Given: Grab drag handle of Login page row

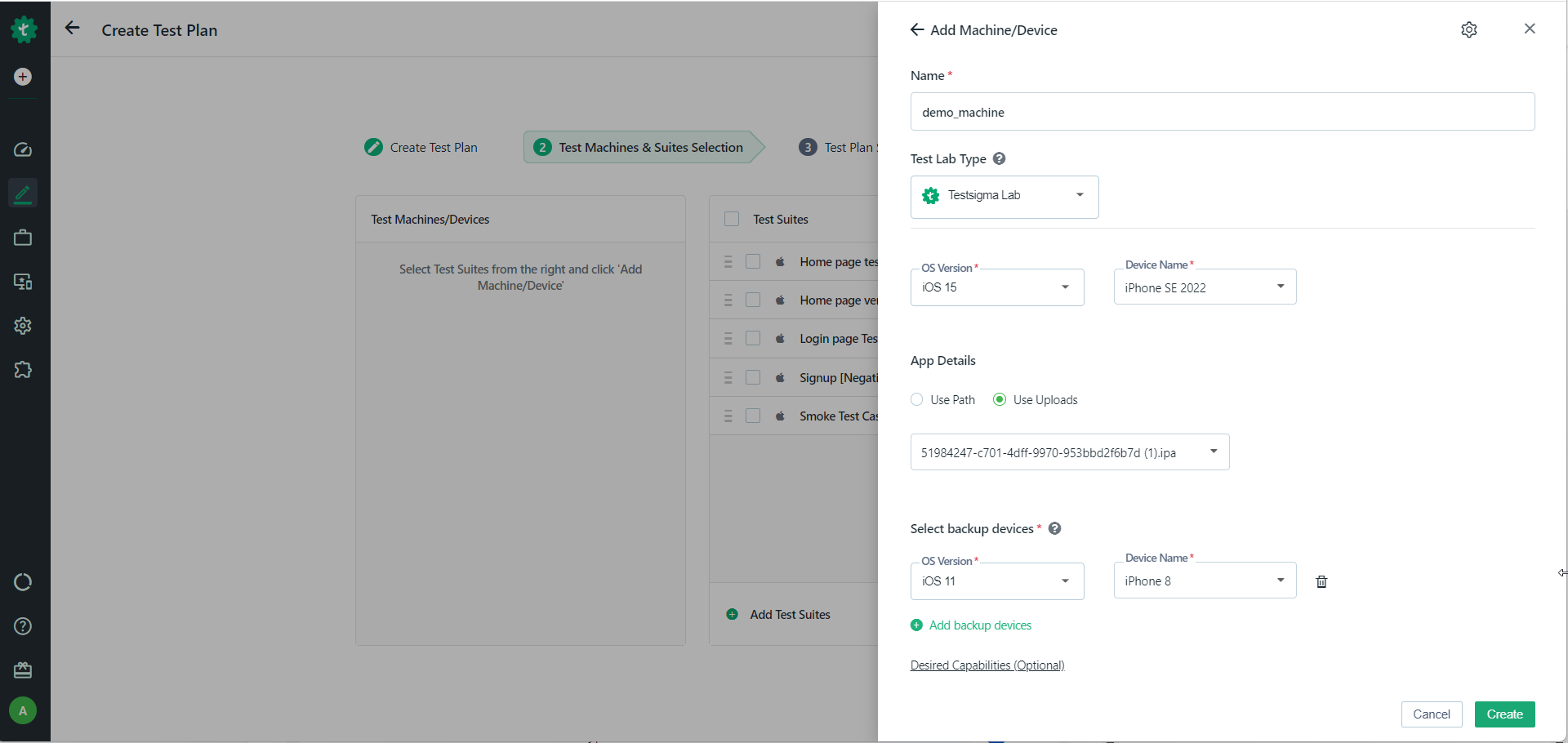Looking at the screenshot, I should click(x=728, y=339).
